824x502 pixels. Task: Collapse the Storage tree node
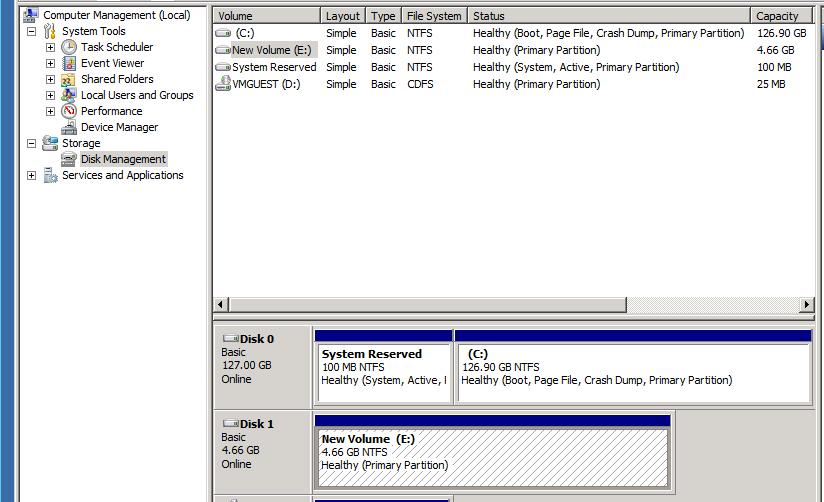31,143
